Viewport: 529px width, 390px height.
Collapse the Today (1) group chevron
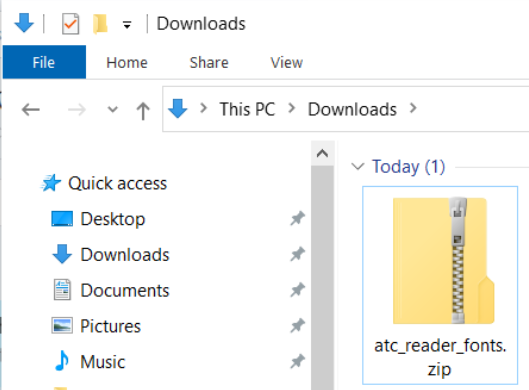click(x=358, y=167)
